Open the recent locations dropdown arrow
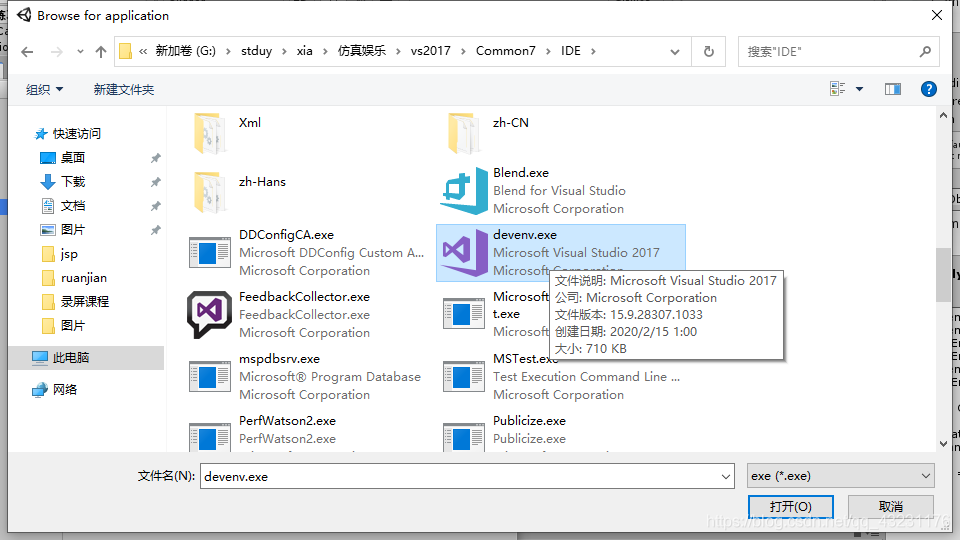This screenshot has height=540, width=960. 80,52
